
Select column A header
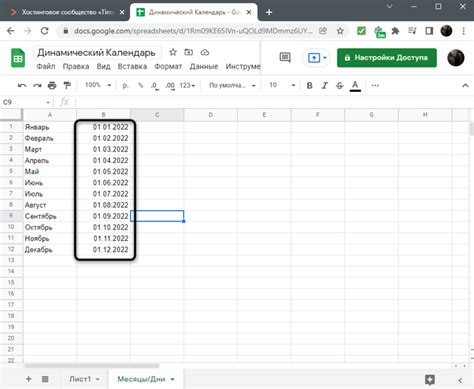pyautogui.click(x=50, y=115)
